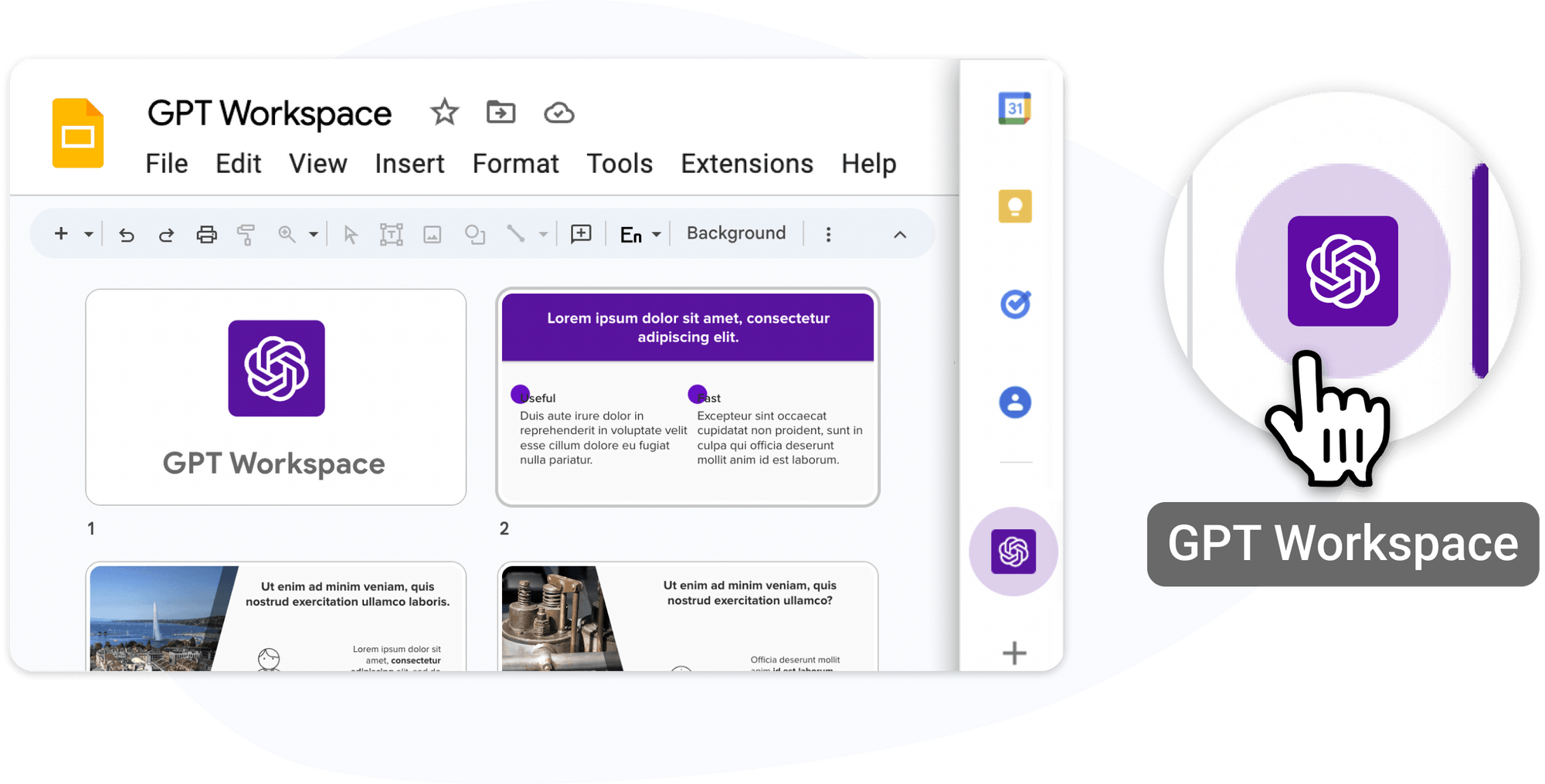This screenshot has width=1545, height=784.
Task: Click the GPT Workspace tooltip label
Action: click(1343, 544)
